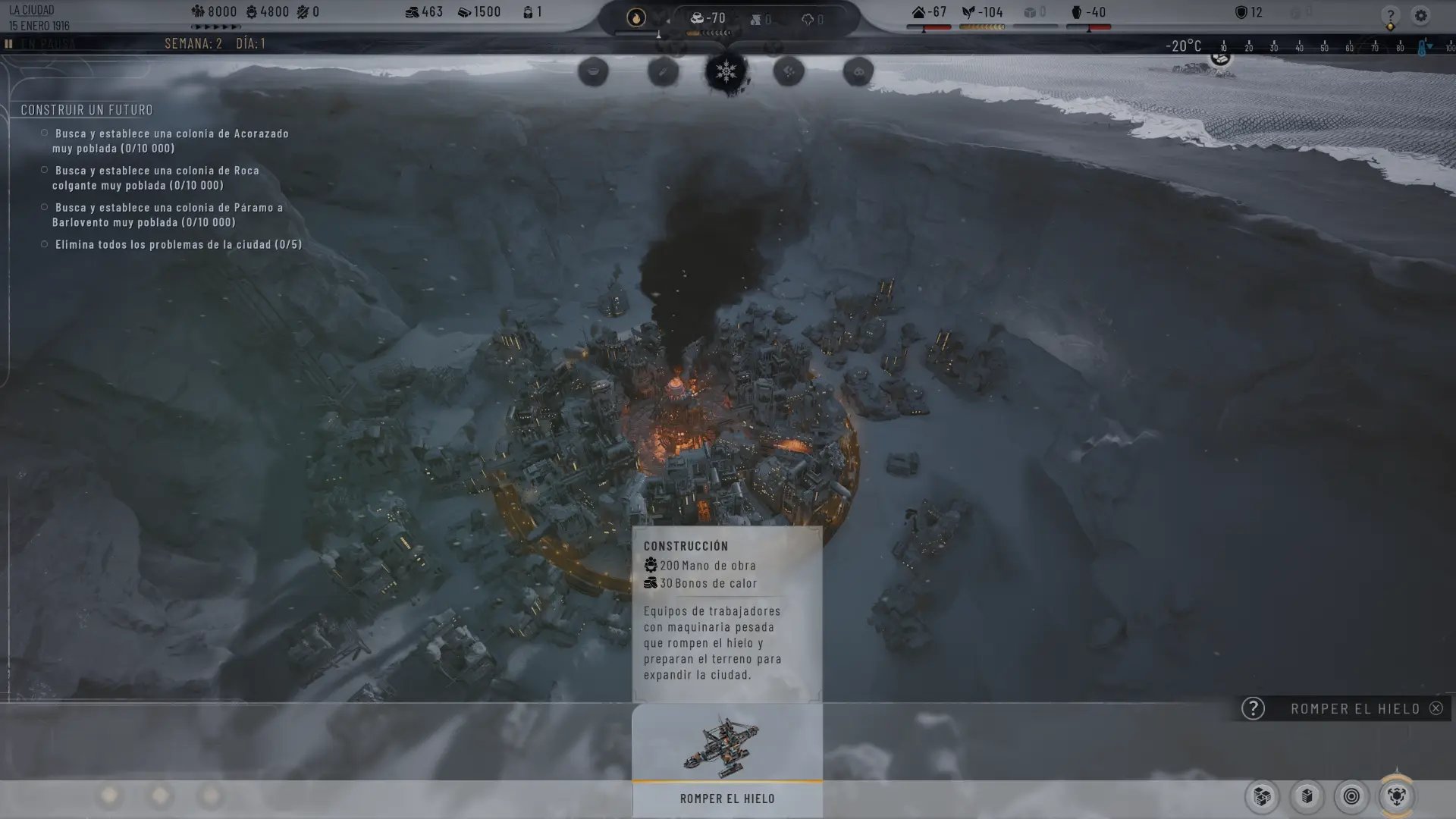
Task: Open the help question mark in top bar
Action: (x=1390, y=15)
